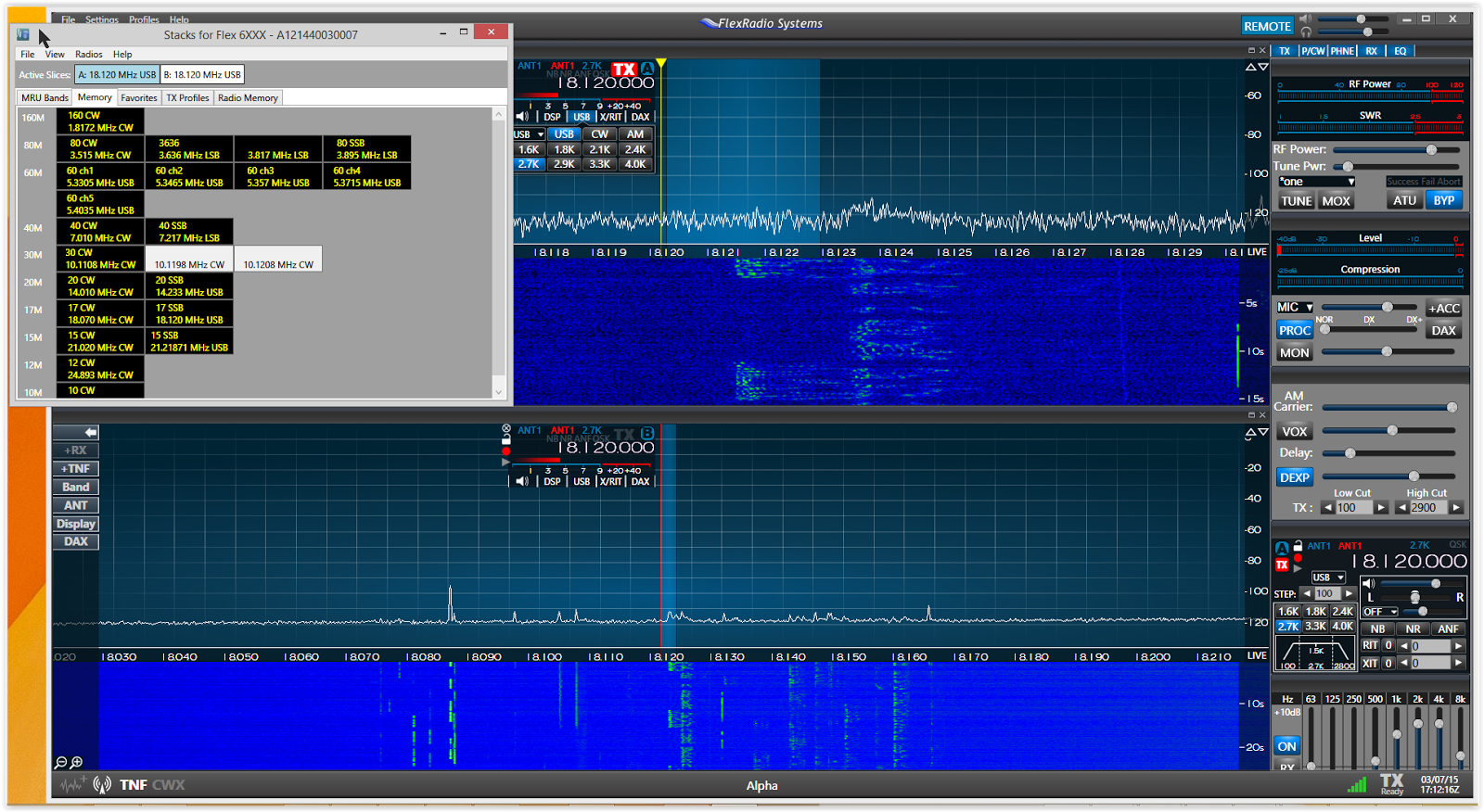
Task: Mute slice A using its speaker icon
Action: pyautogui.click(x=522, y=117)
